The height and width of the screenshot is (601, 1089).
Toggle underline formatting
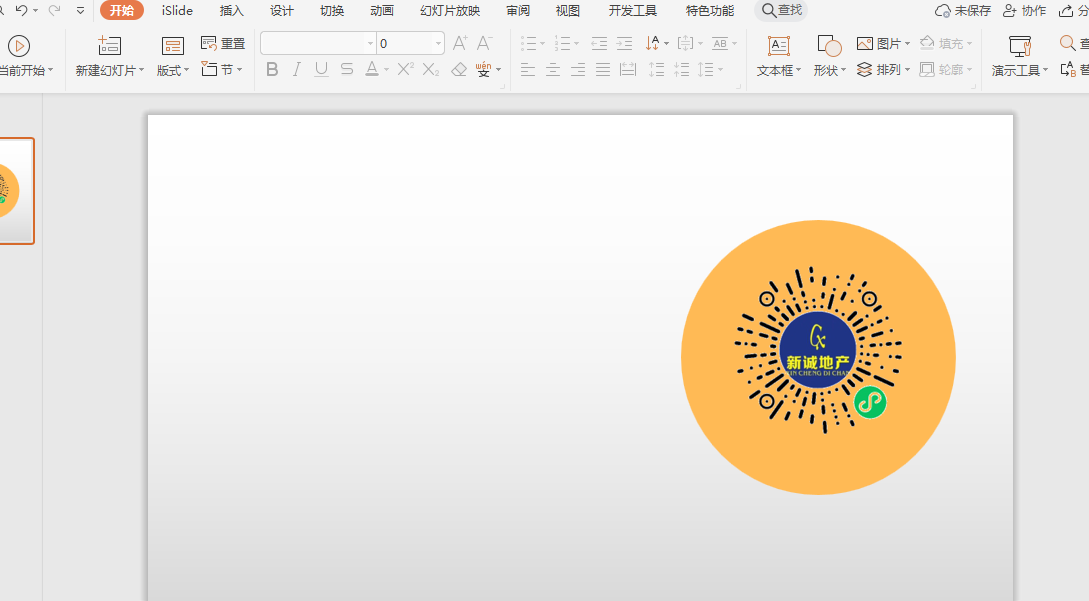pyautogui.click(x=321, y=69)
